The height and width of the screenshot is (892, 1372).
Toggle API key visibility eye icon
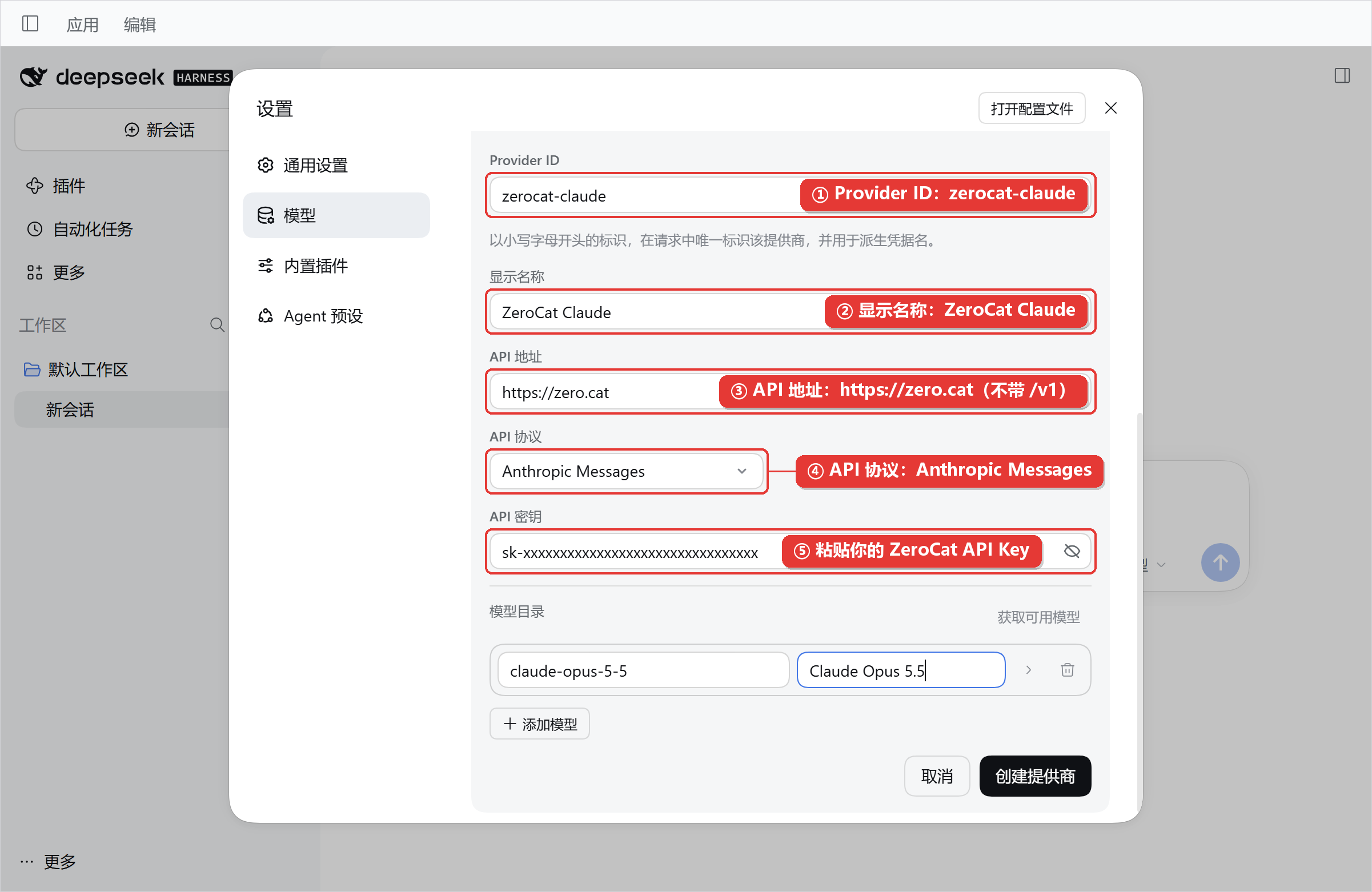coord(1072,551)
